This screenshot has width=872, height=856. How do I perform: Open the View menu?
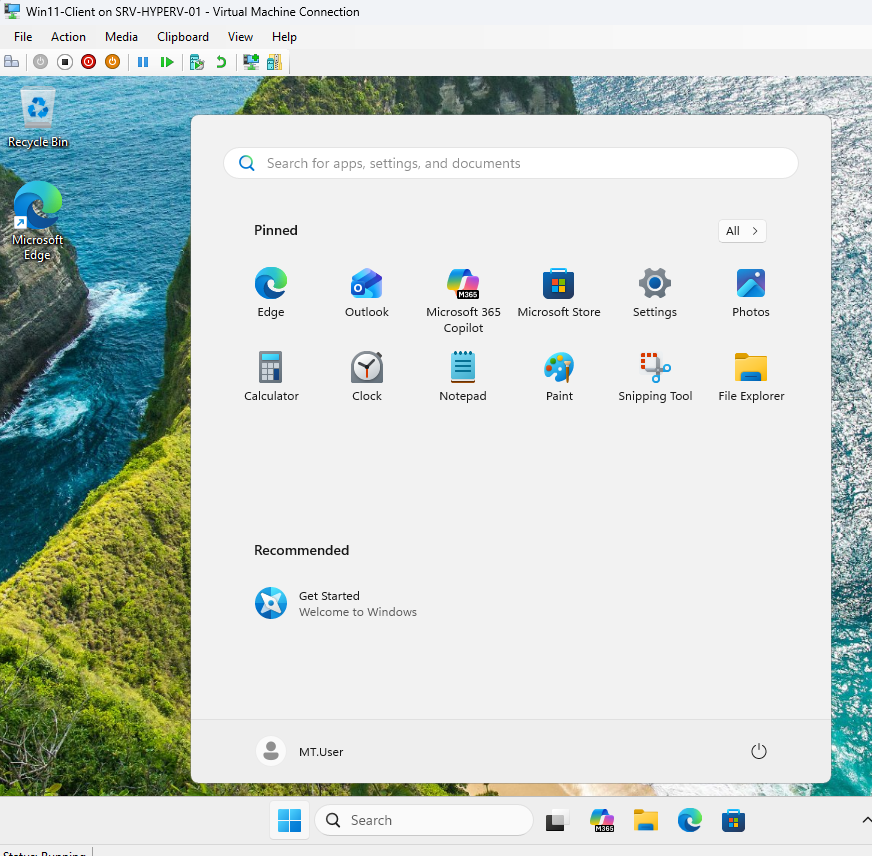(240, 37)
